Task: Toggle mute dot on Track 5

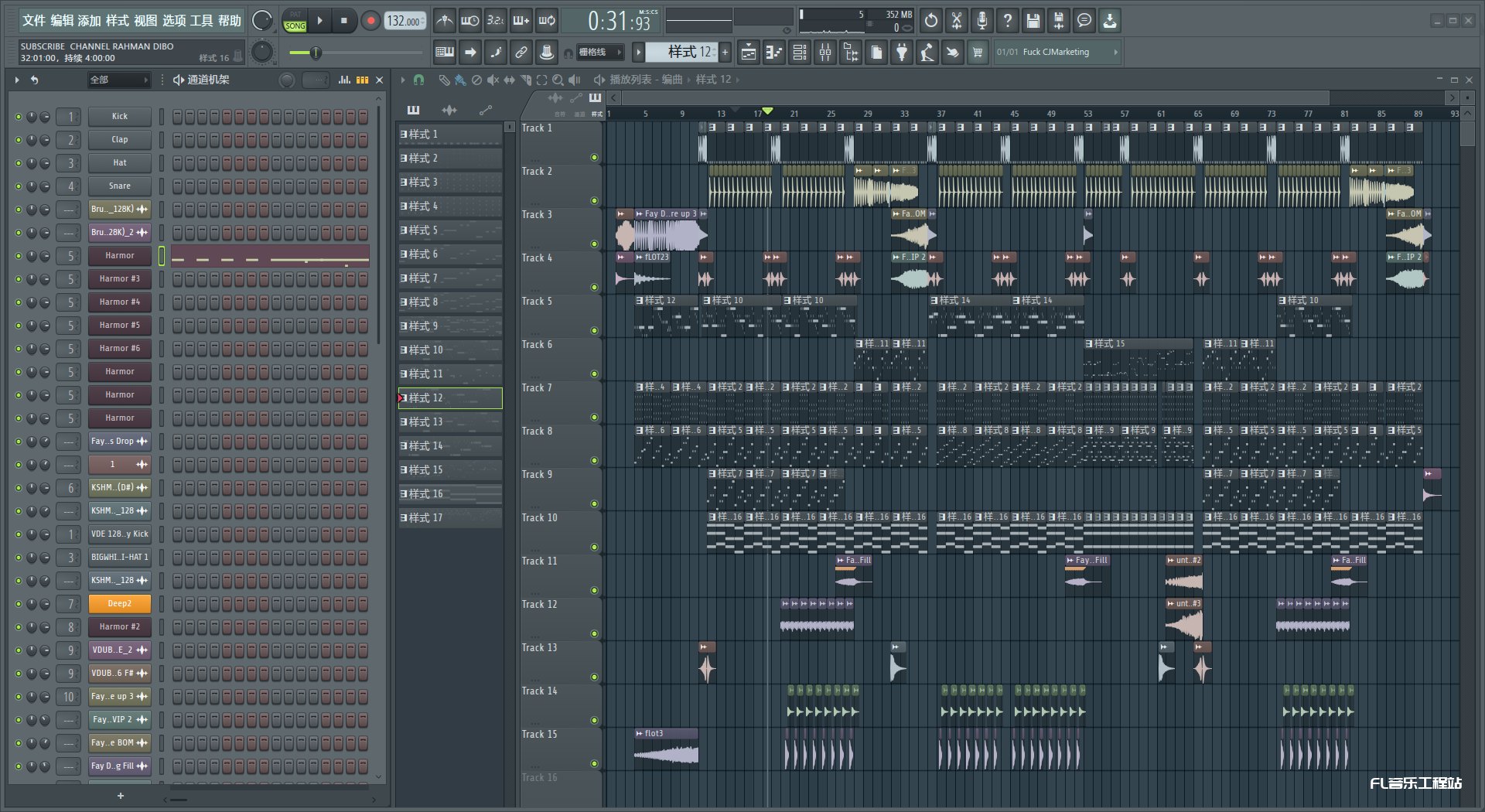Action: click(594, 330)
